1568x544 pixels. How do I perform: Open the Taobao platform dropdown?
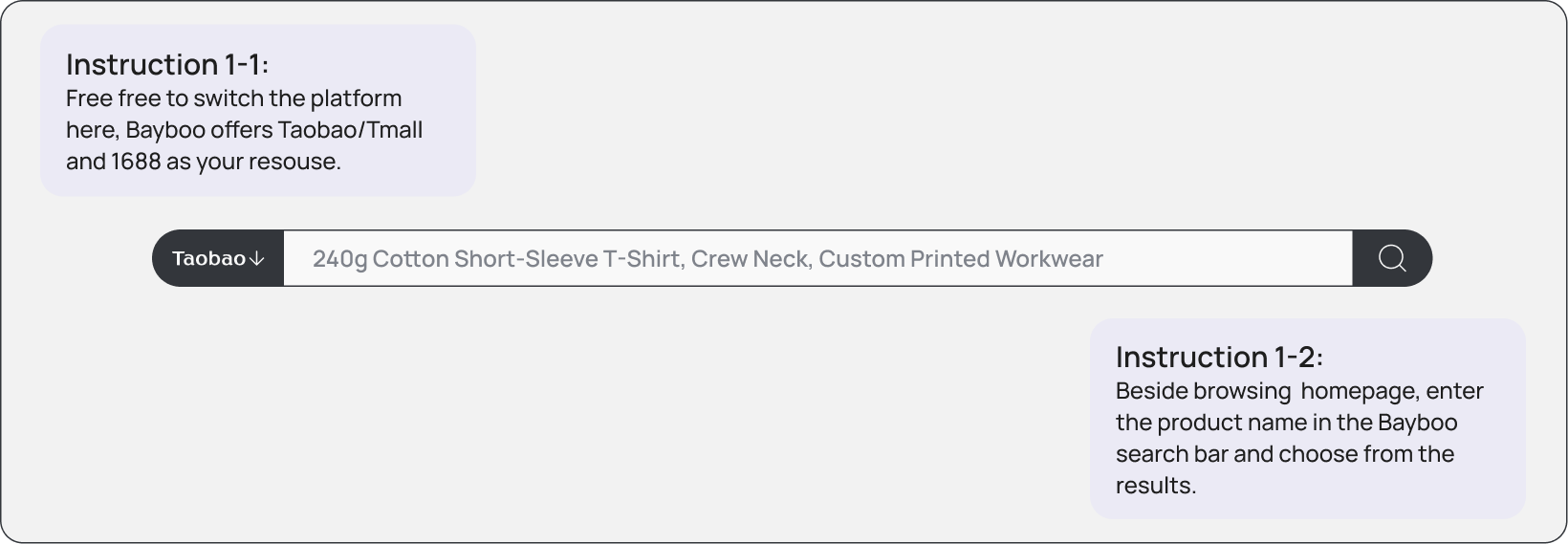(x=218, y=258)
